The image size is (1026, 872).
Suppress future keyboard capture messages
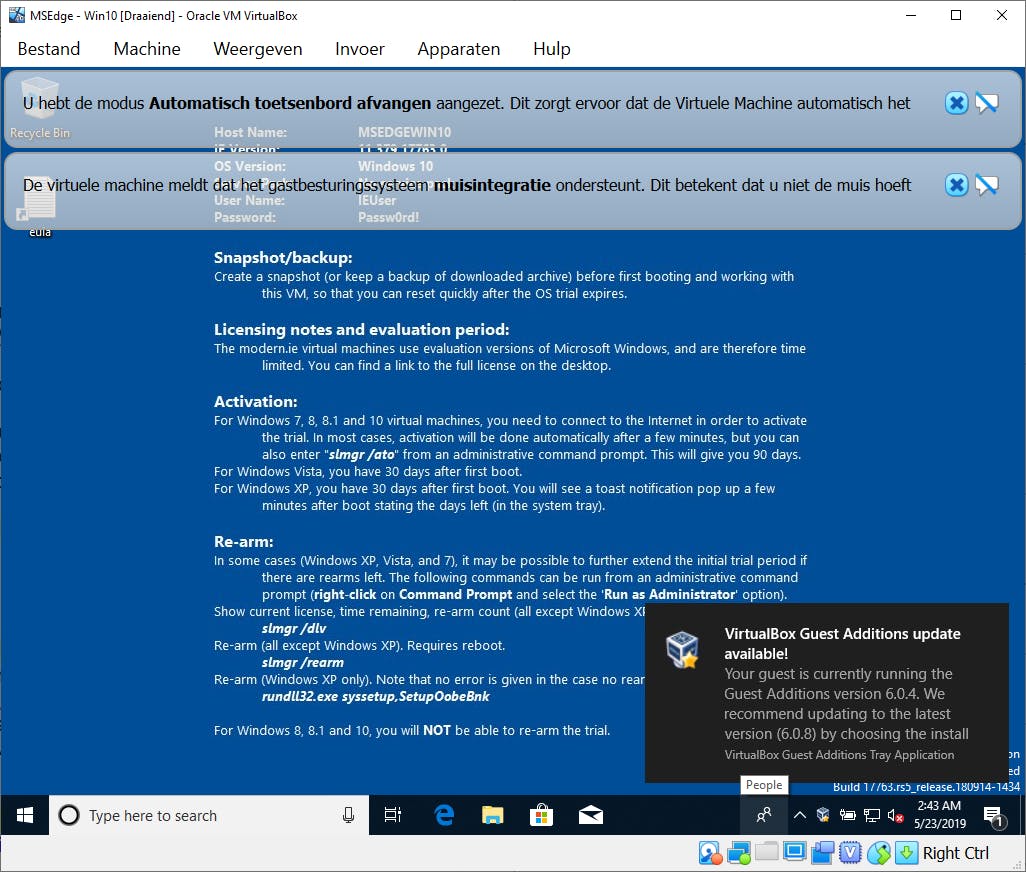986,103
